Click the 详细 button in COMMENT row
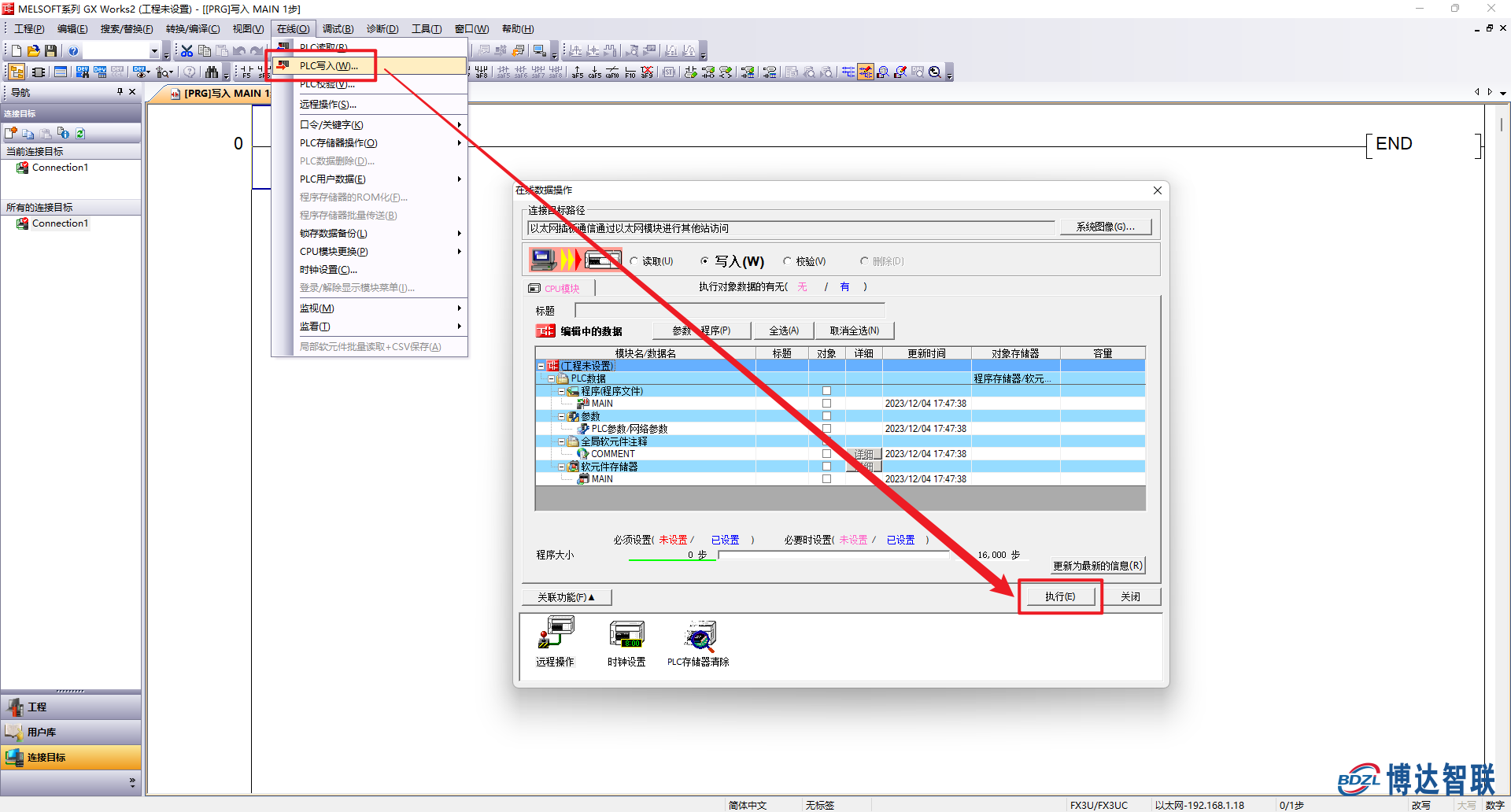Screen dimensions: 1511x812 [864, 454]
